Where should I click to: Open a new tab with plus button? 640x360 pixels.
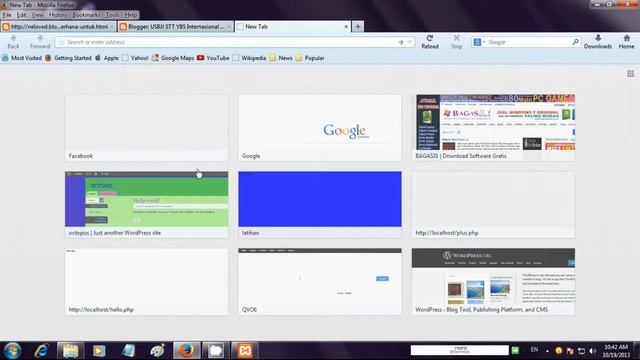(358, 27)
